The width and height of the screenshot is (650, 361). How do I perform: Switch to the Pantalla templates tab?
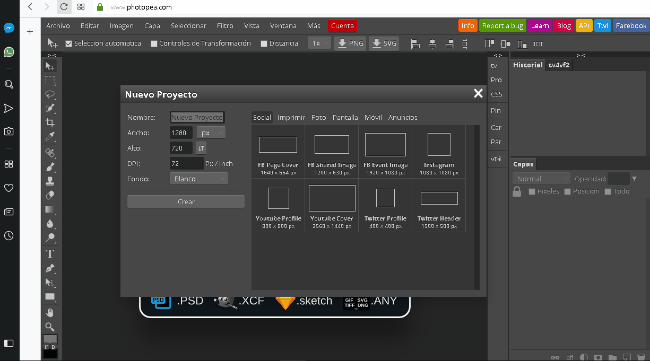(x=345, y=118)
